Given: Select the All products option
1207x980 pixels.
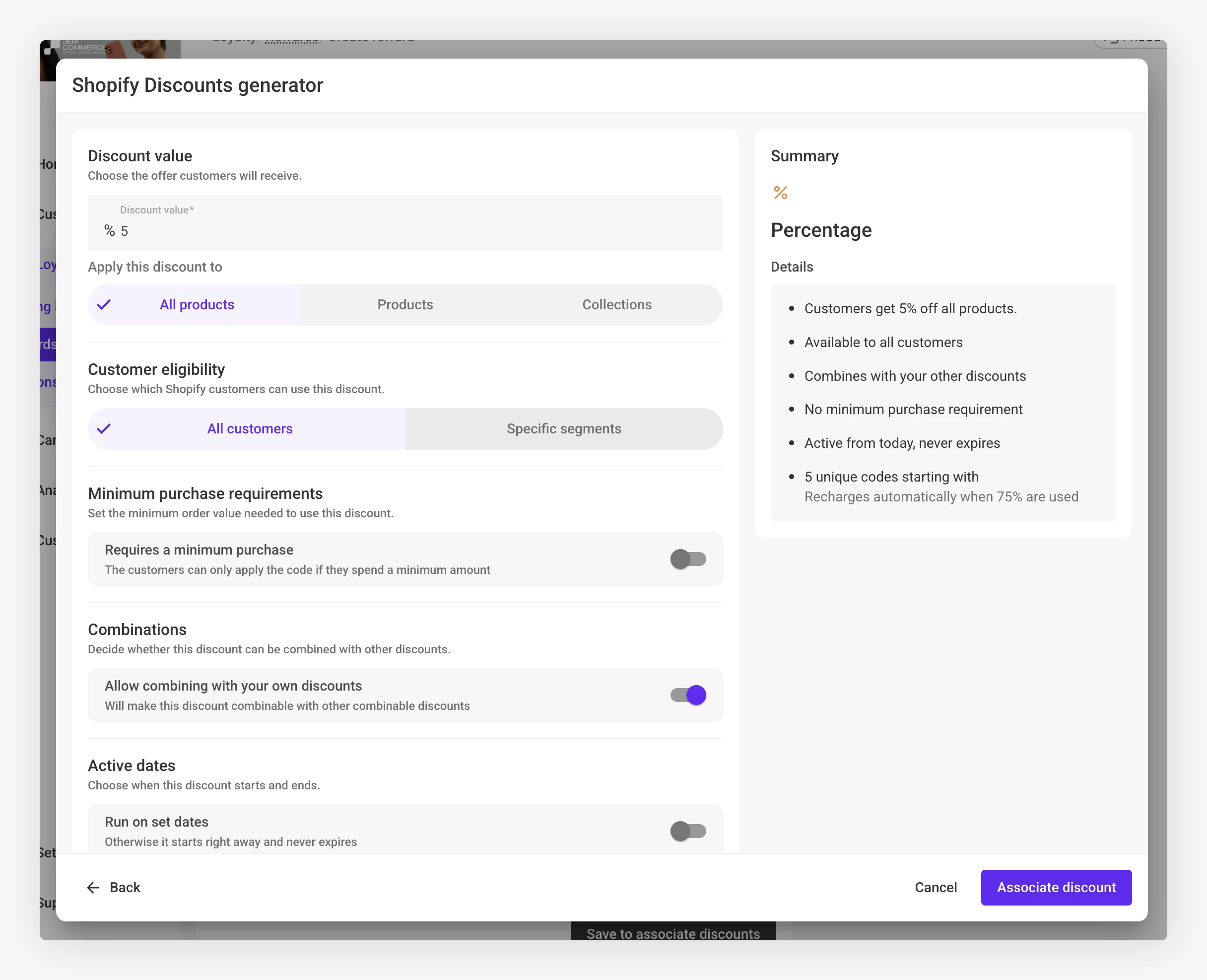Looking at the screenshot, I should 194,305.
